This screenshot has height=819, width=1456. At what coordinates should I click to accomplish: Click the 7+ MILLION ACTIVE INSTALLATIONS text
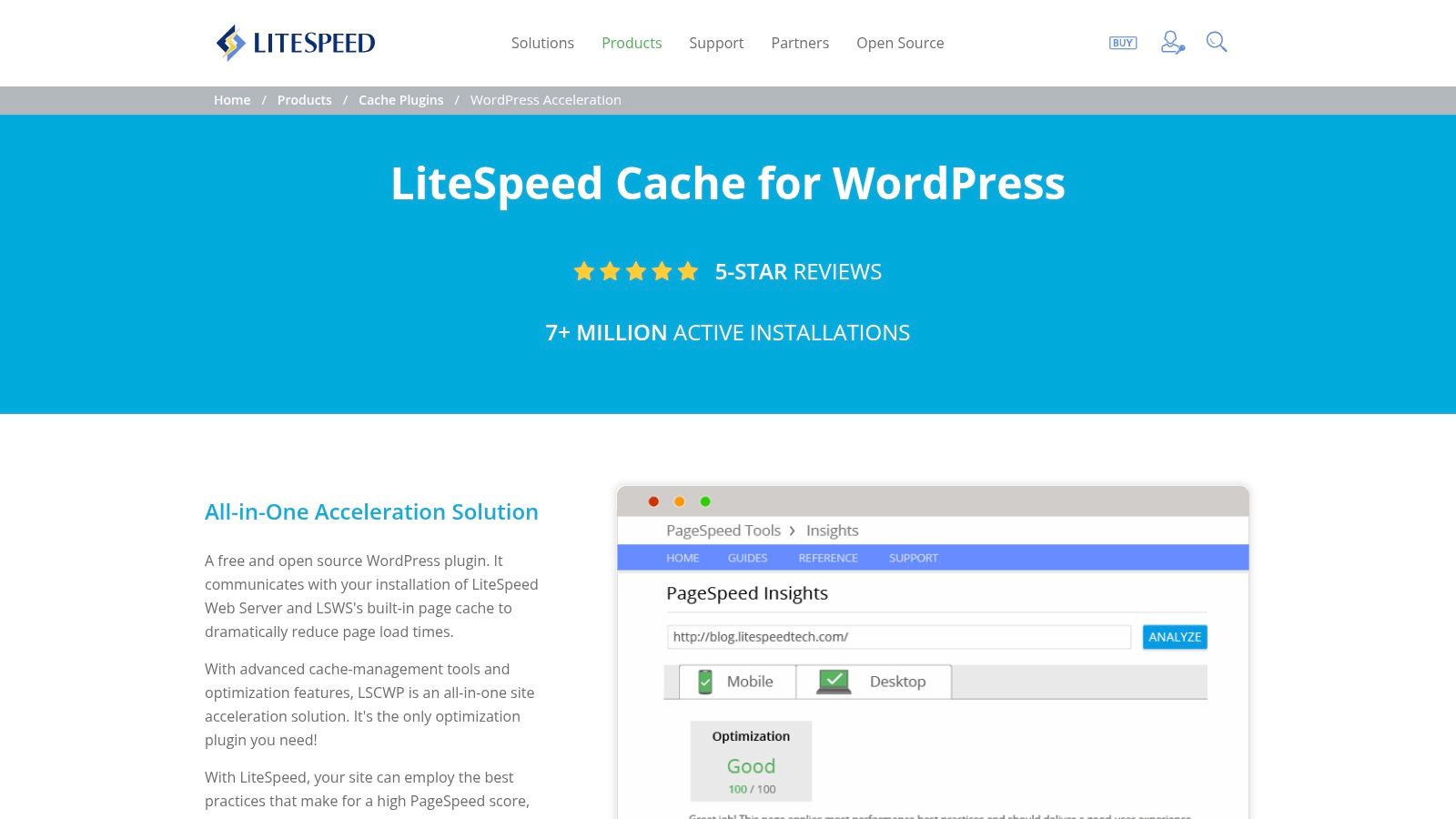coord(728,333)
